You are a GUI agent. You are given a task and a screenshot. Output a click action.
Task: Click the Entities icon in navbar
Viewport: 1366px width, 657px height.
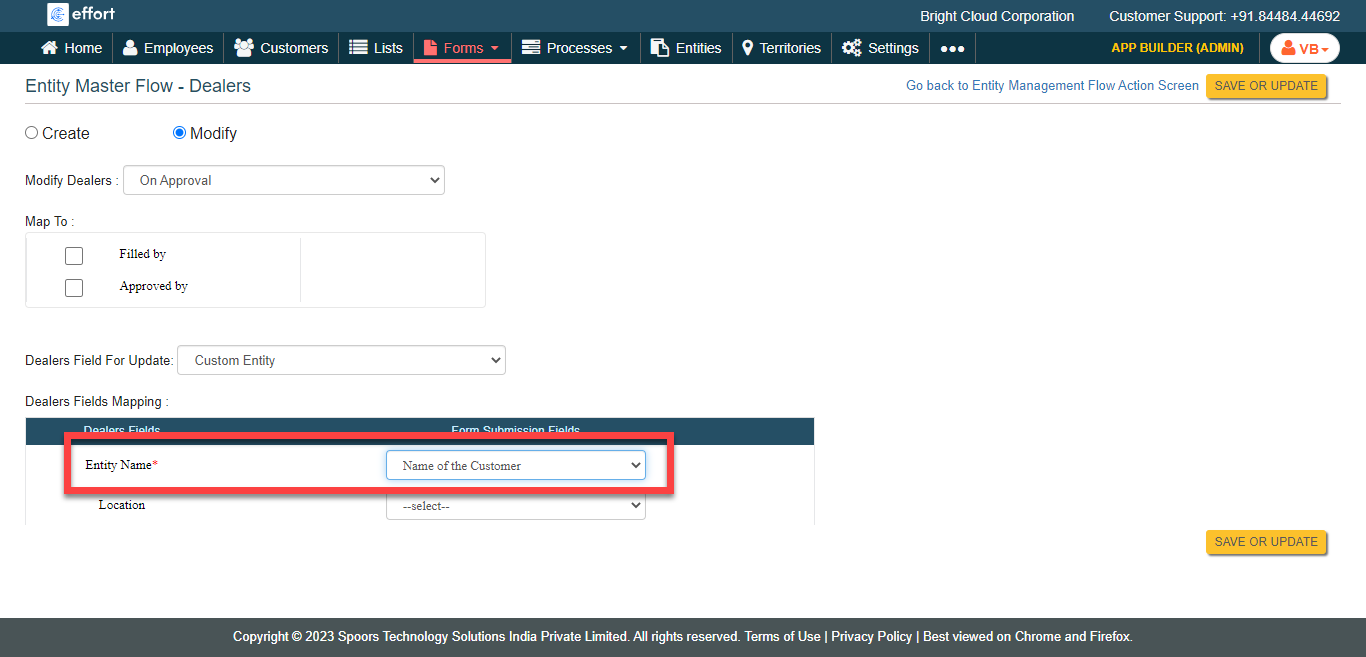tap(660, 48)
